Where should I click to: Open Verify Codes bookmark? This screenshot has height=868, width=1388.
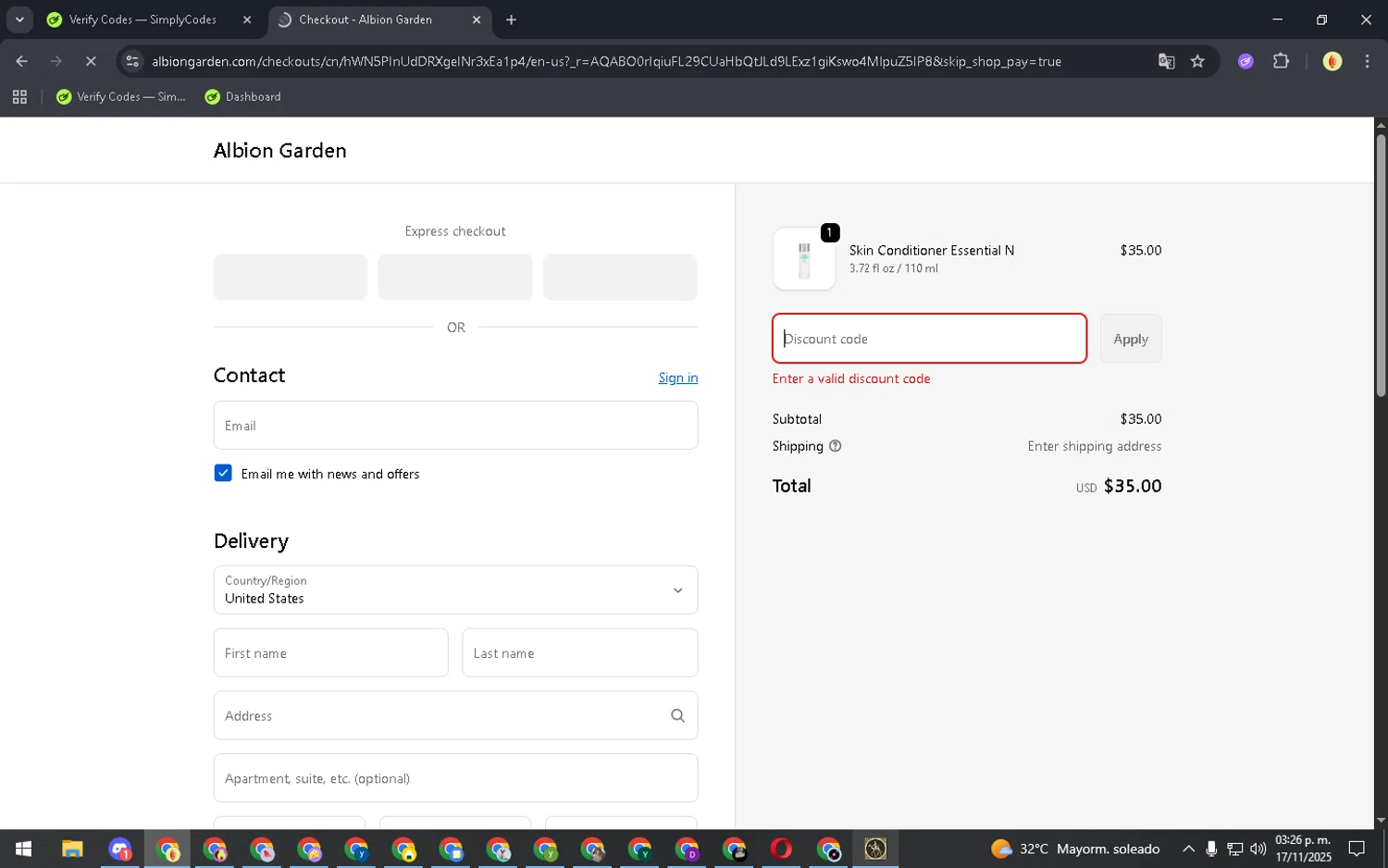(121, 96)
